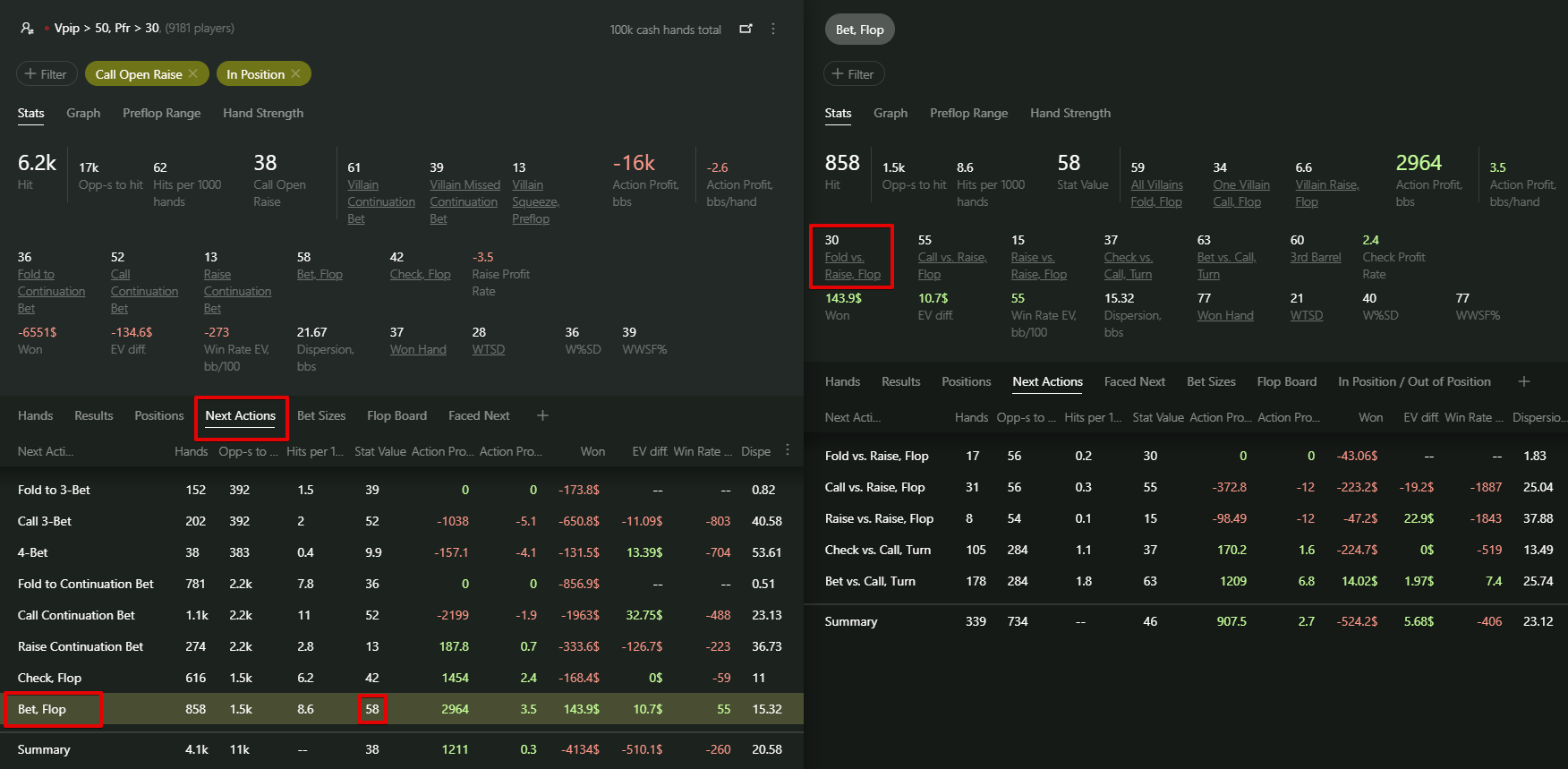Image resolution: width=1568 pixels, height=769 pixels.
Task: Select the Call 3-Bet table row
Action: [402, 521]
